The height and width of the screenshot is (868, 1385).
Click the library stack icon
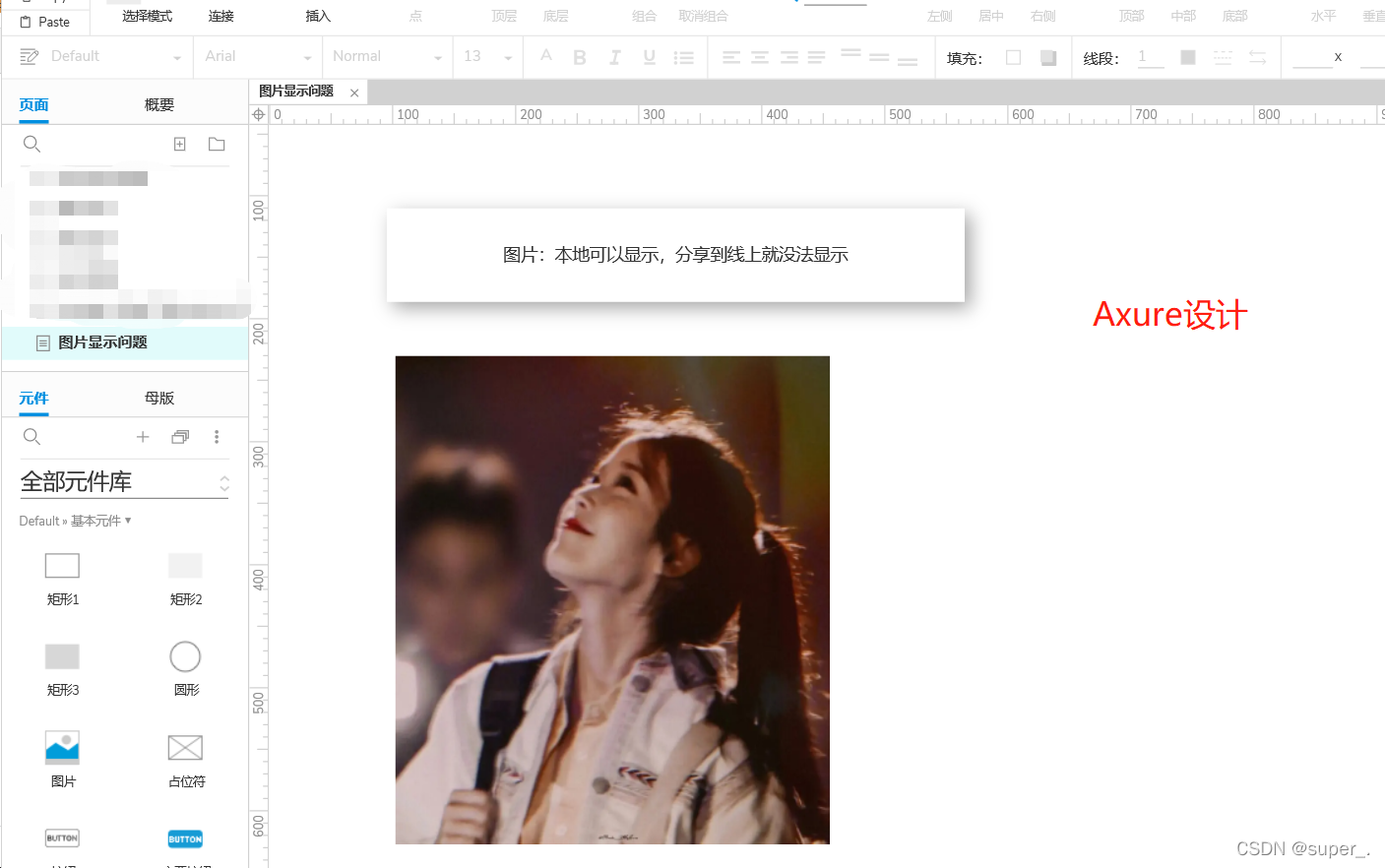(x=180, y=436)
